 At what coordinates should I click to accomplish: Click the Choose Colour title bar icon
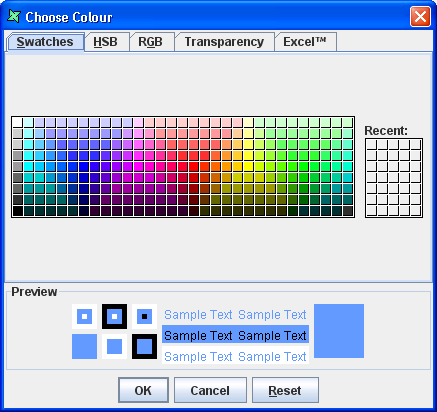tap(14, 16)
